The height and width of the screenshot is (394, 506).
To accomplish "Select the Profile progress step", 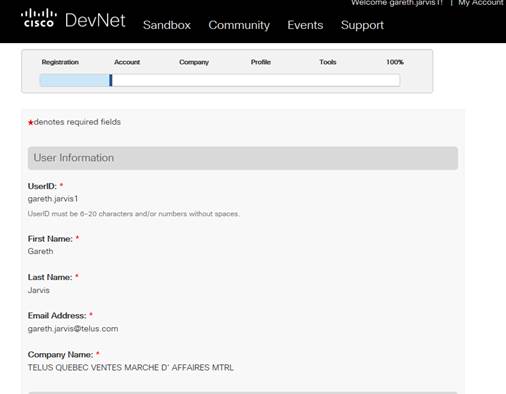I will [261, 62].
